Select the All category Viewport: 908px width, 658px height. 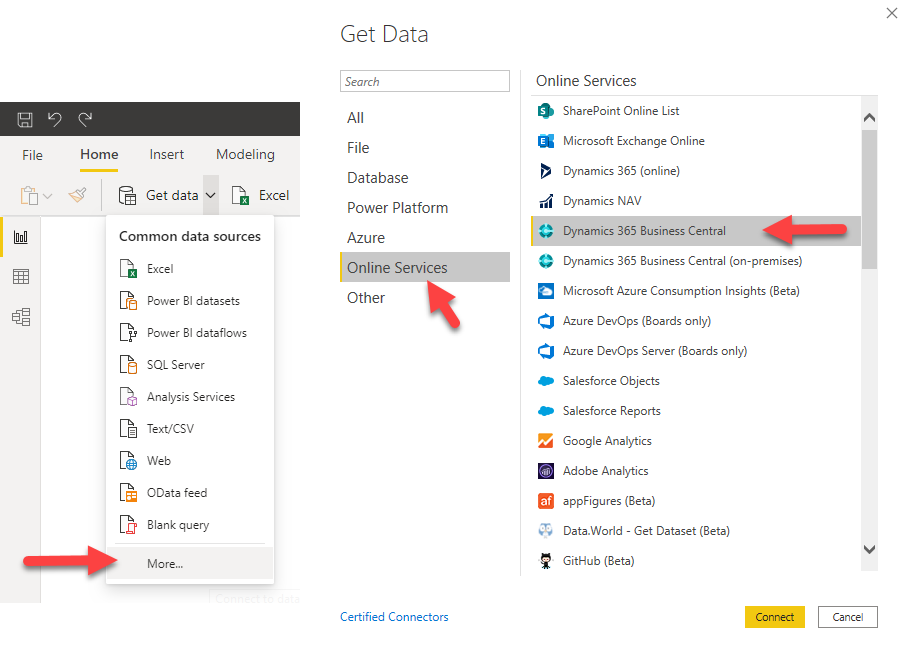425,118
